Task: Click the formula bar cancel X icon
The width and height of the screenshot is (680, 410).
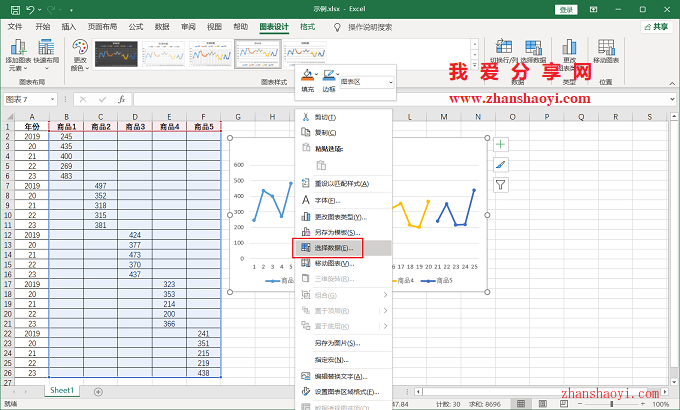Action: [x=83, y=99]
